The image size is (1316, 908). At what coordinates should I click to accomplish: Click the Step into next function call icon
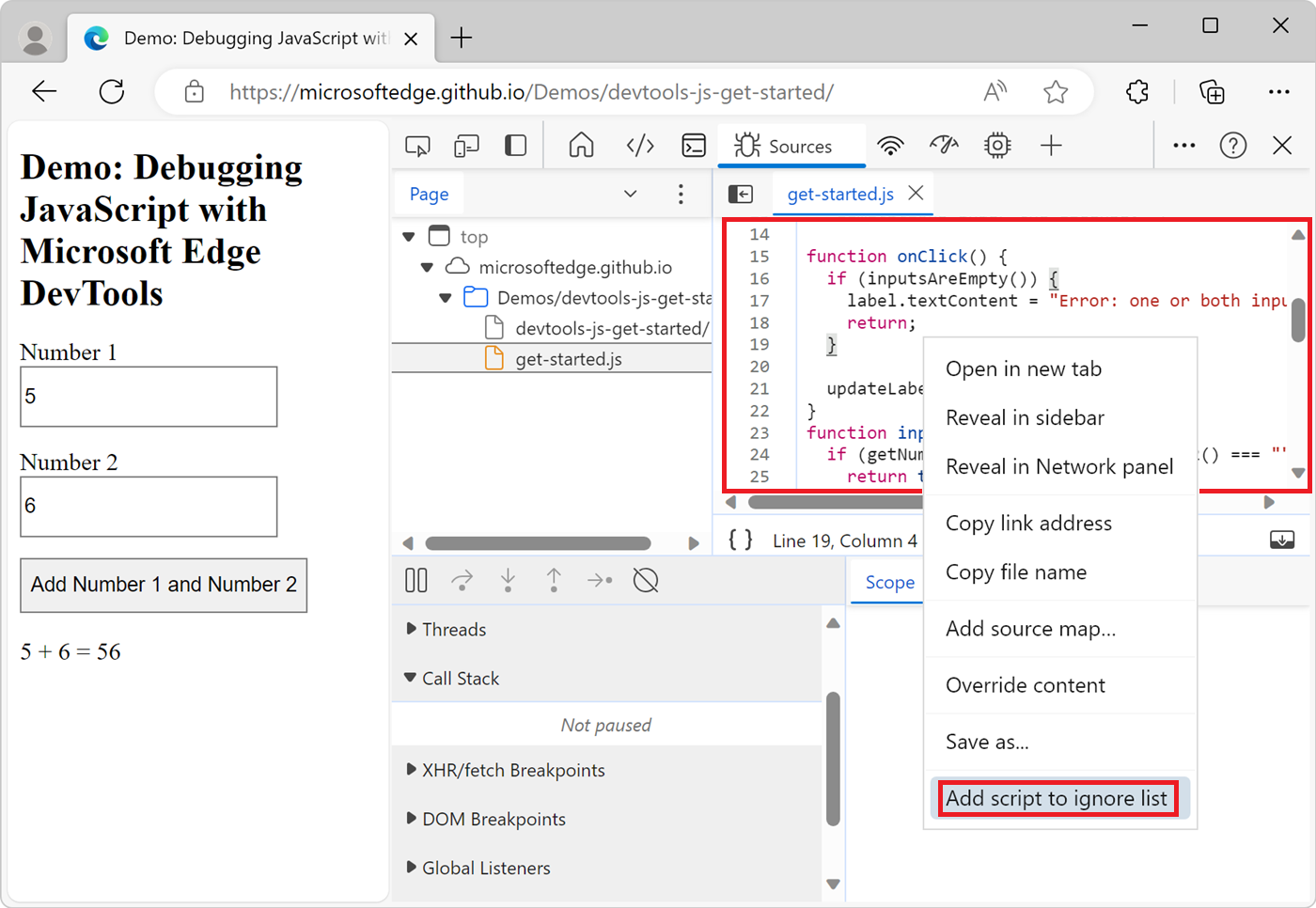pos(508,580)
